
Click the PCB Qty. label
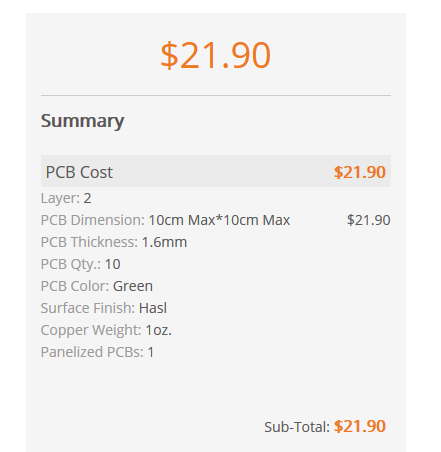point(71,264)
